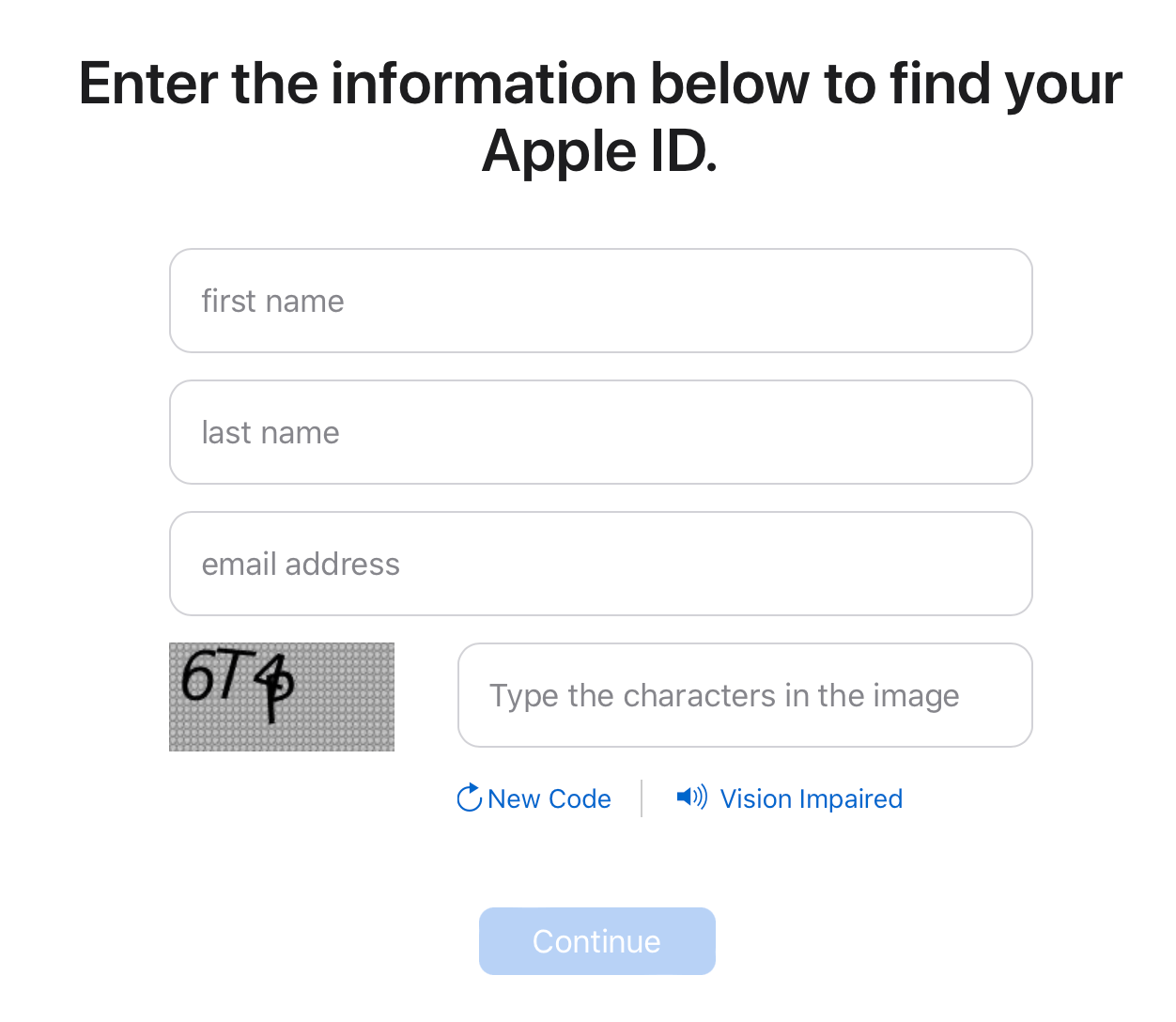Click the distorted characters in the captcha

tap(238, 684)
